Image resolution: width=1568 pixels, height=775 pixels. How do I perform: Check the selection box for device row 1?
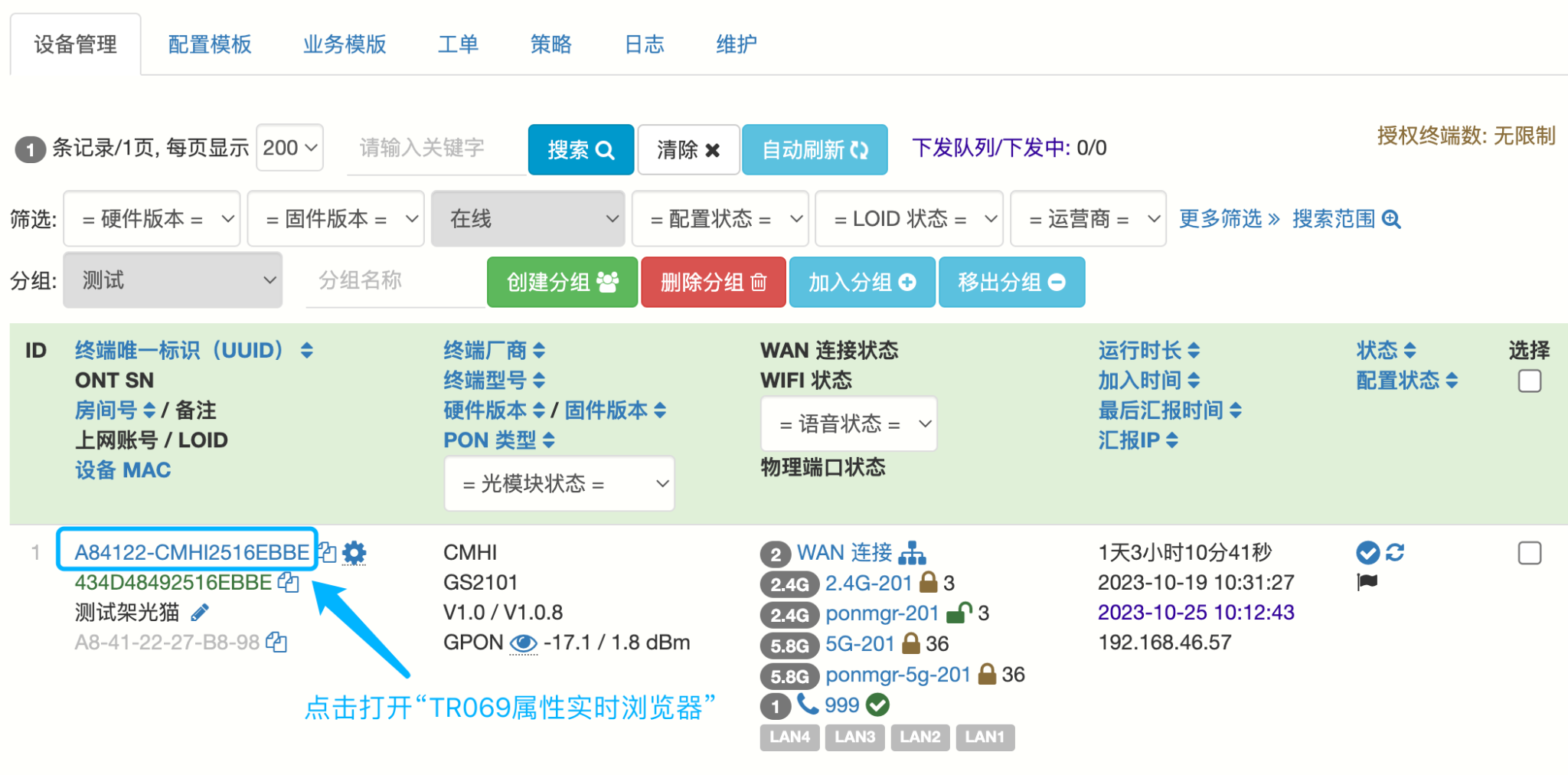(x=1529, y=553)
